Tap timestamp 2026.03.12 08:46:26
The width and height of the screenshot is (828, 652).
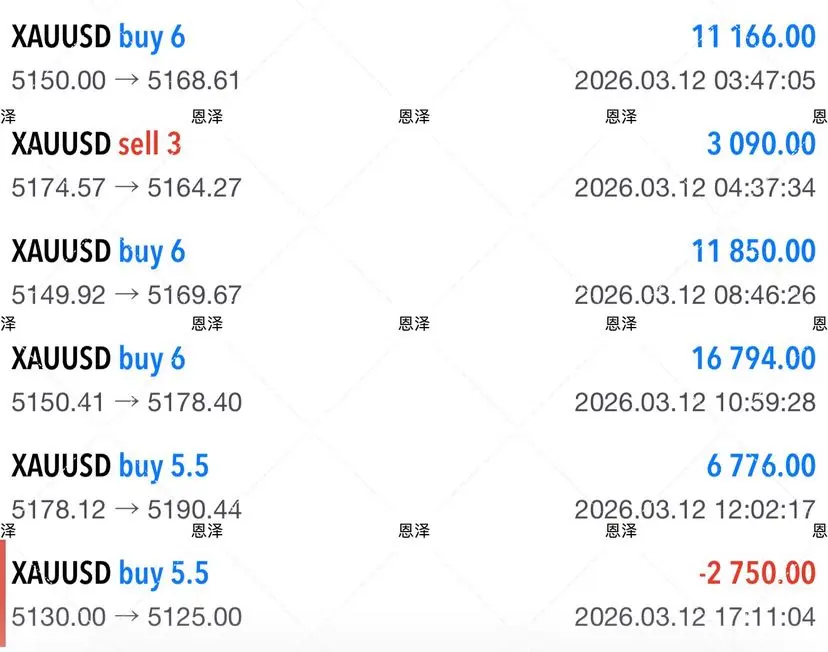coord(694,295)
